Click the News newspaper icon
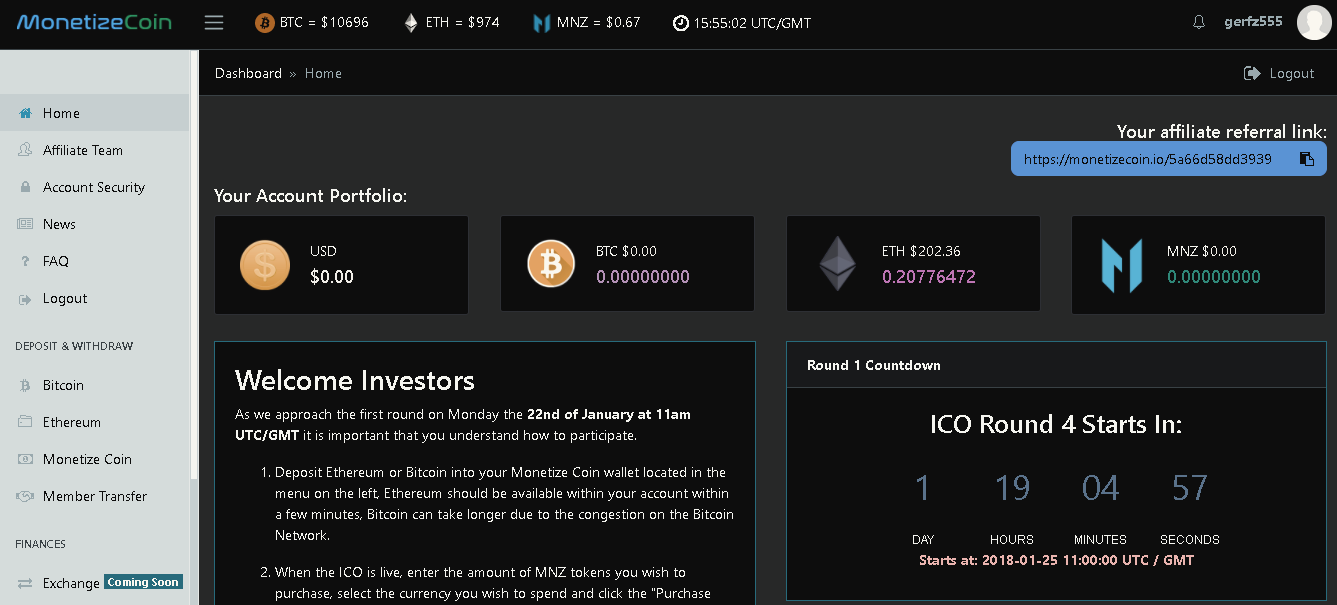1337x605 pixels. [25, 224]
